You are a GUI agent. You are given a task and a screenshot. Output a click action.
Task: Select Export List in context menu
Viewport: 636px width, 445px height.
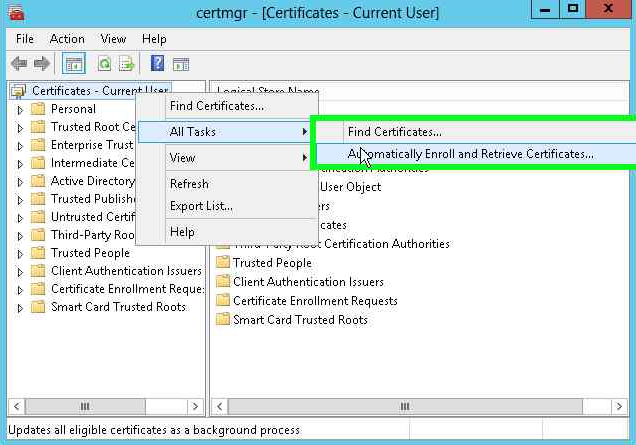point(227,206)
